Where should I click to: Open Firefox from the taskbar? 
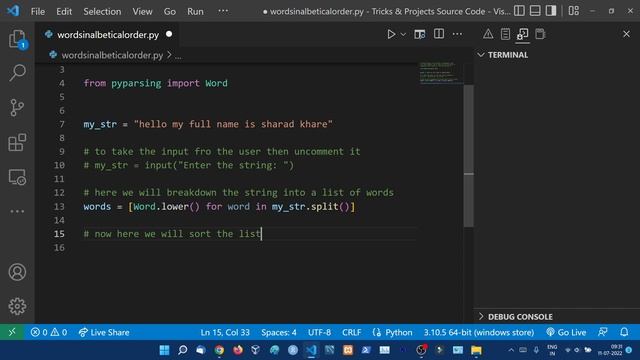(238, 350)
